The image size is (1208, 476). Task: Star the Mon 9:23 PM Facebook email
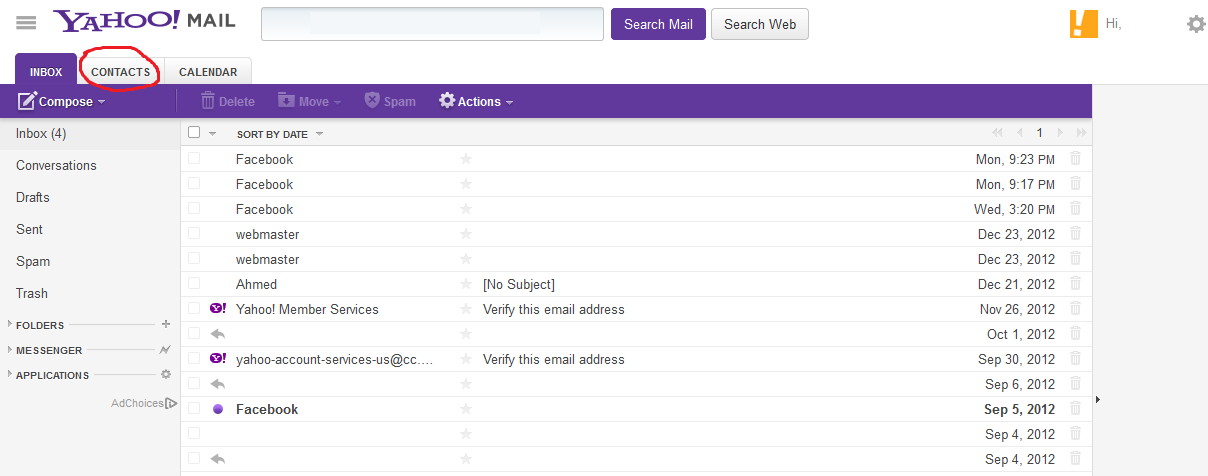click(x=465, y=159)
